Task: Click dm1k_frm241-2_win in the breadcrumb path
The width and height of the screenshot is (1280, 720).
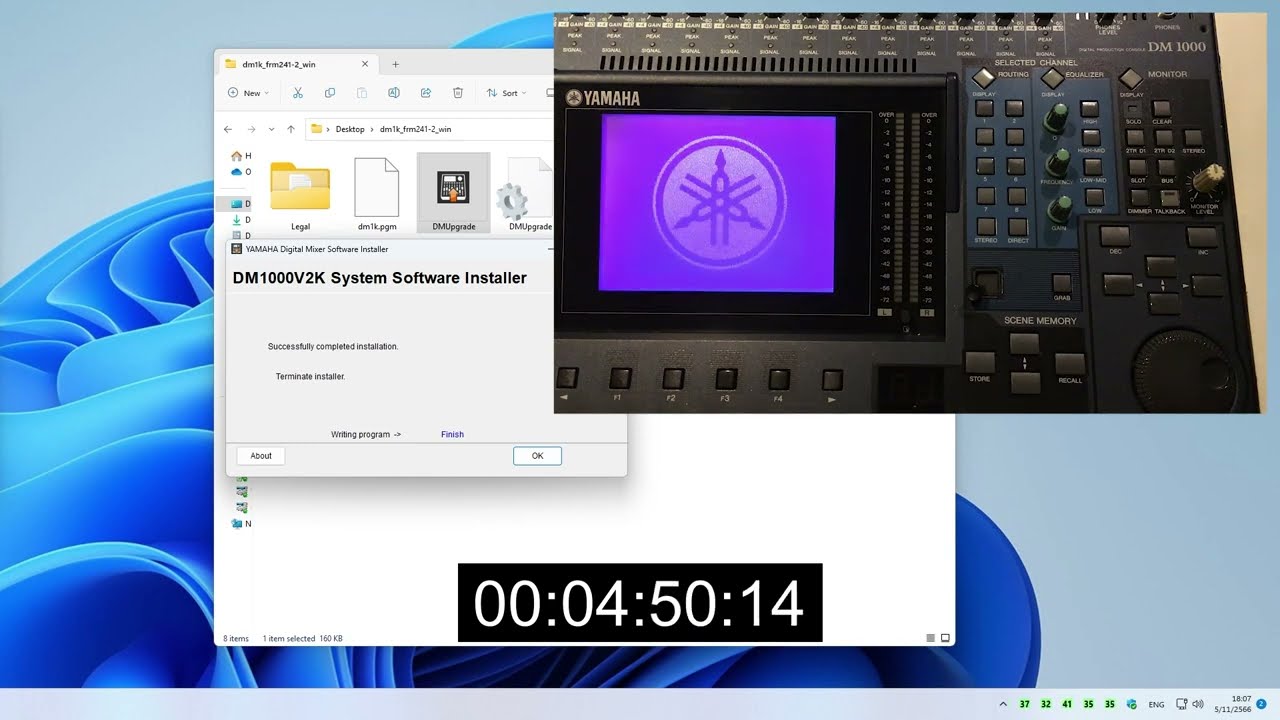Action: (415, 129)
